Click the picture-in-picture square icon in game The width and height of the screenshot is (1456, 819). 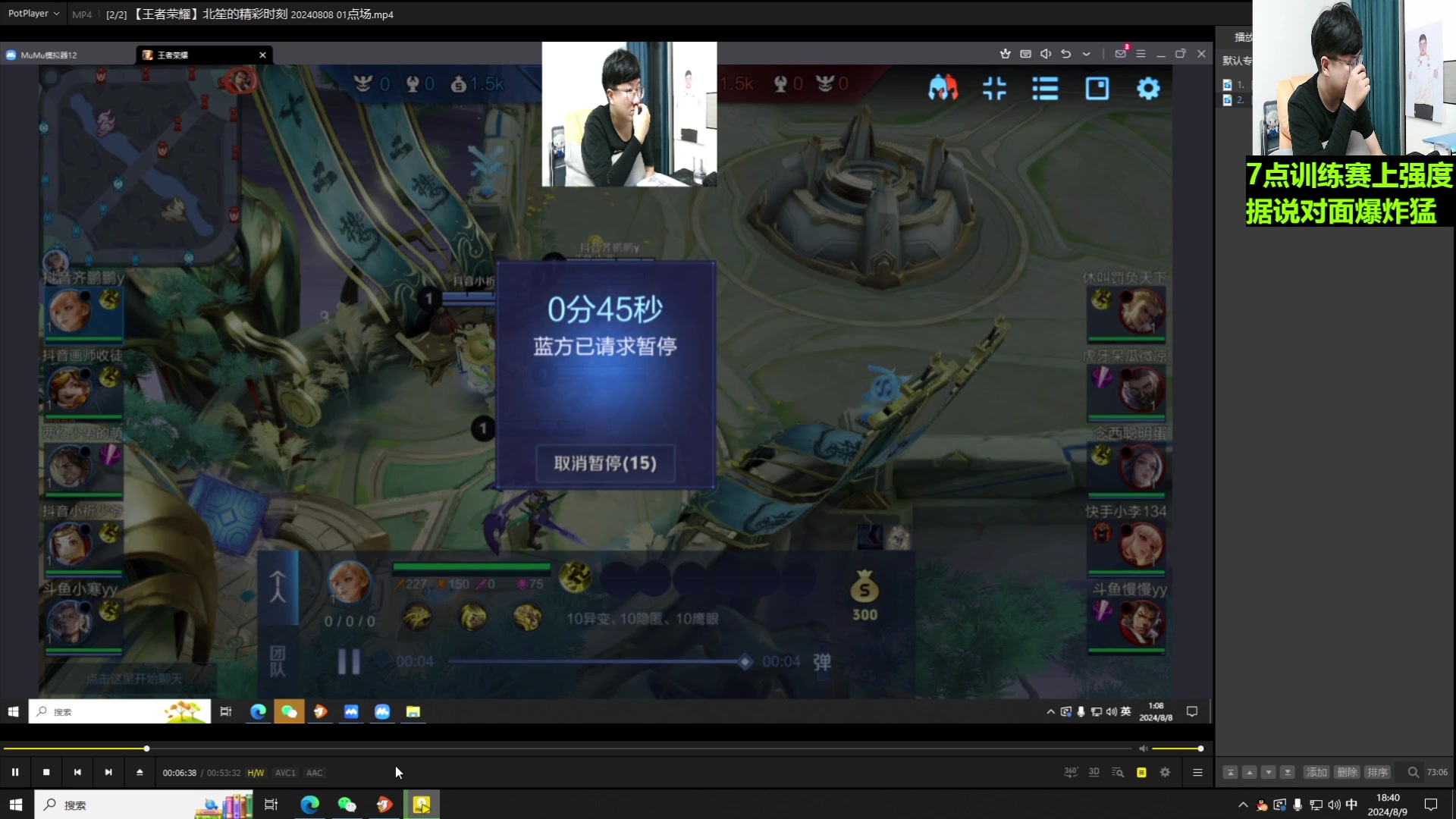(1097, 88)
